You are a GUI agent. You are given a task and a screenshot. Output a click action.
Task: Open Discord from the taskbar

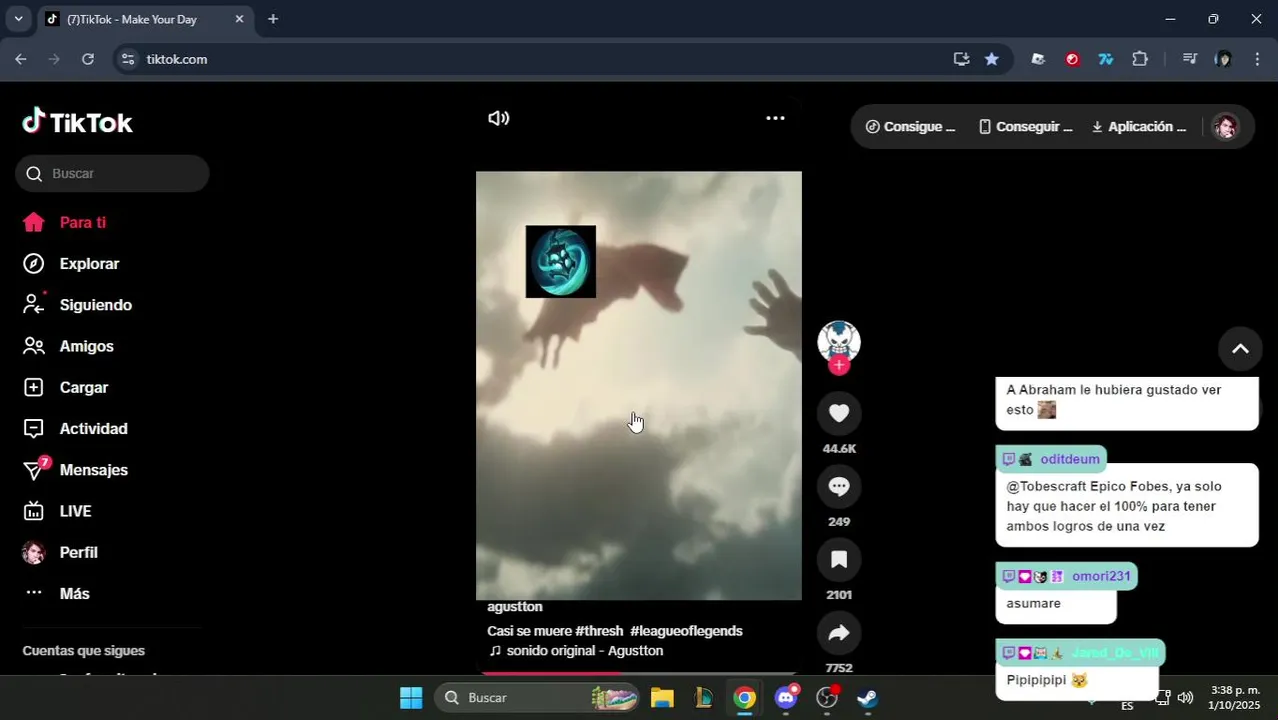787,698
